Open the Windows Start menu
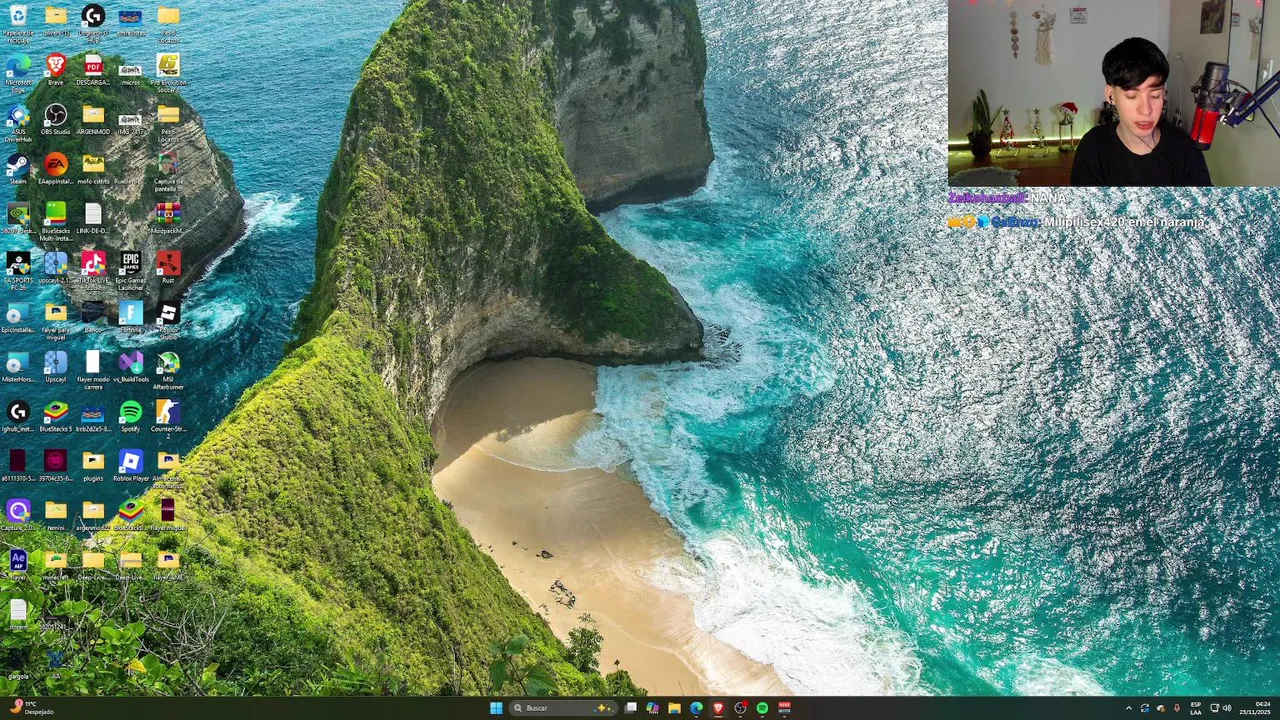Image resolution: width=1280 pixels, height=720 pixels. point(496,708)
